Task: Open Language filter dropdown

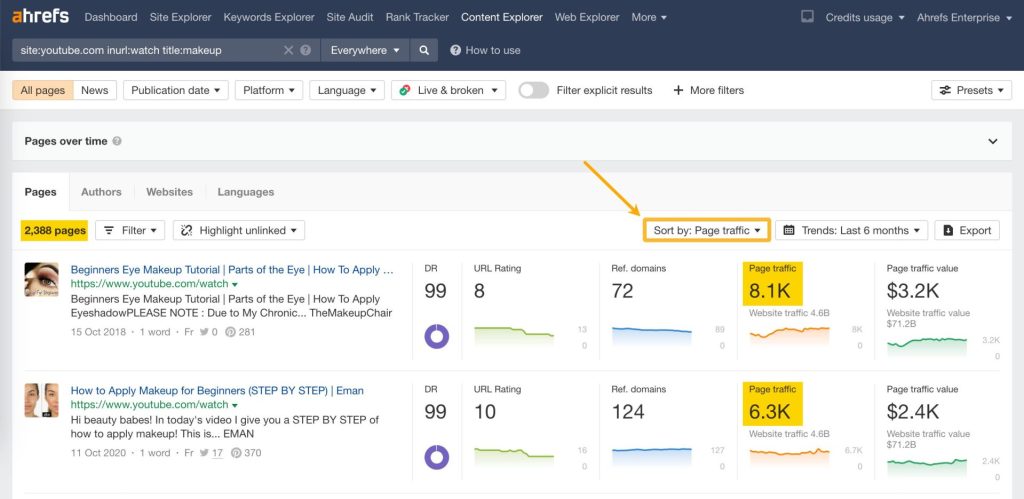Action: pos(347,90)
